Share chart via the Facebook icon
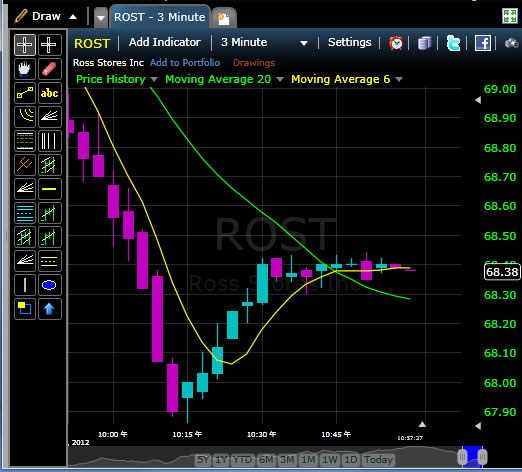The height and width of the screenshot is (472, 522). point(483,43)
